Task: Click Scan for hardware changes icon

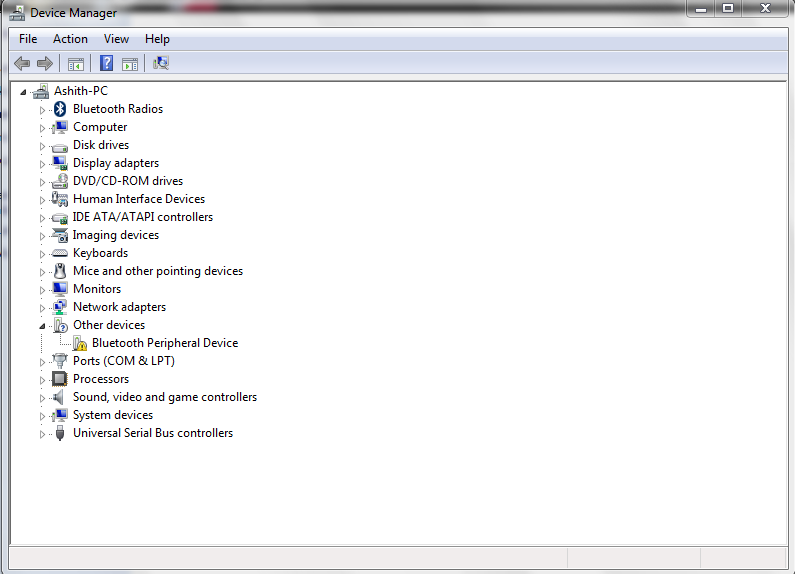Action: tap(161, 63)
